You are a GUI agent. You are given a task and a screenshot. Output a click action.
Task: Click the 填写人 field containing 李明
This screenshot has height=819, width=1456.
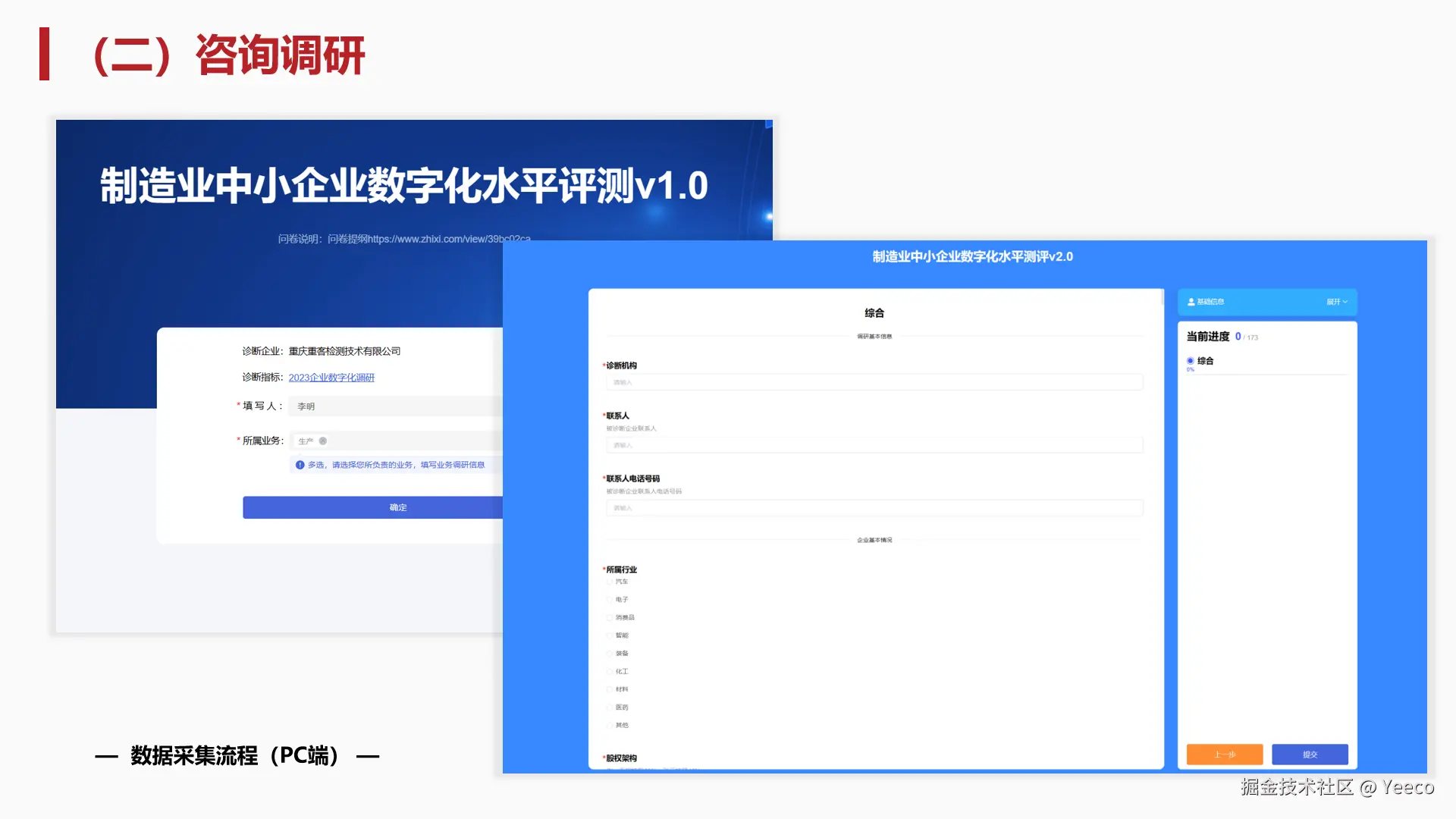pyautogui.click(x=396, y=406)
